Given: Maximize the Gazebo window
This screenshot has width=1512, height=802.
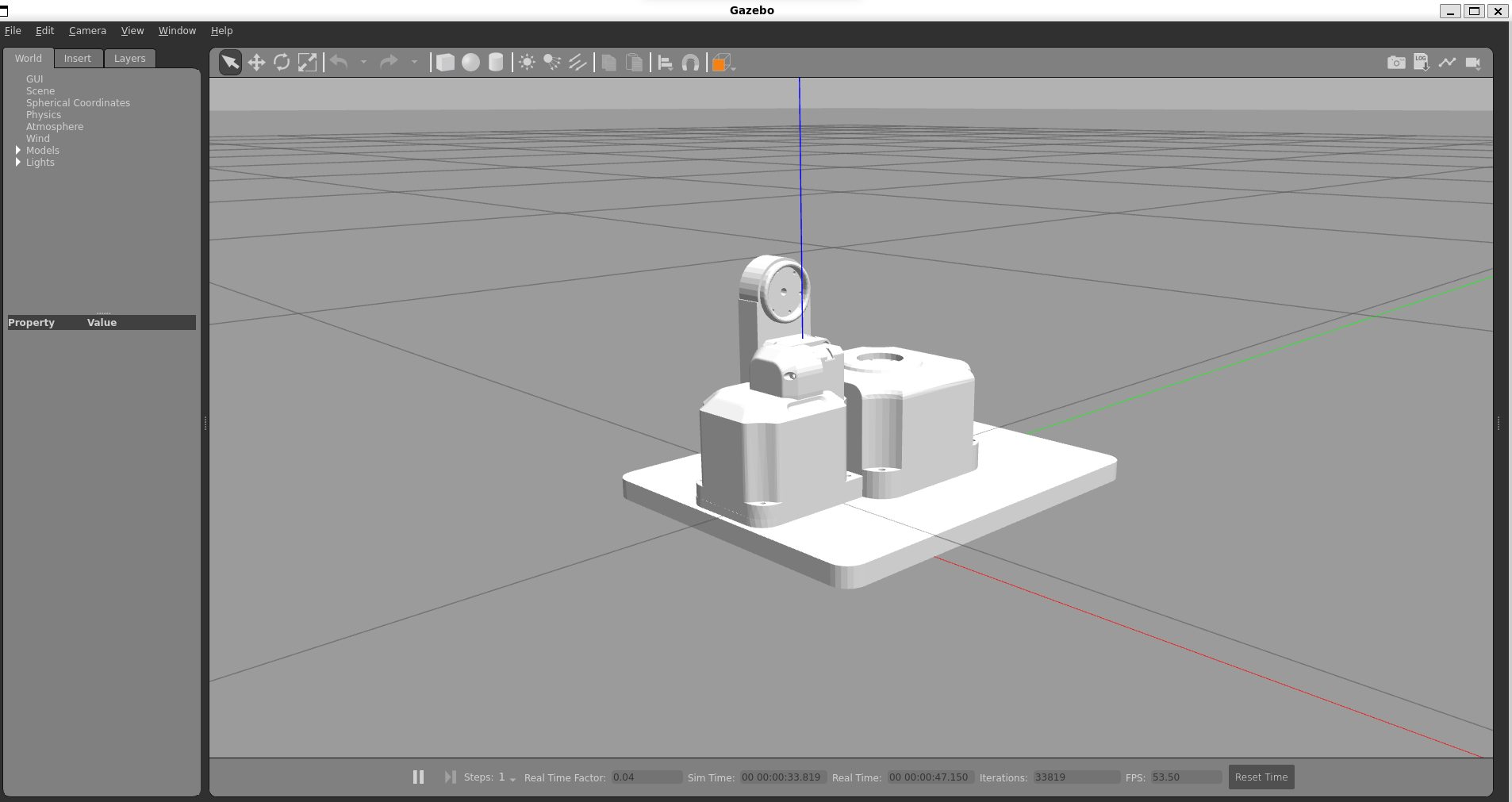Looking at the screenshot, I should tap(1474, 11).
